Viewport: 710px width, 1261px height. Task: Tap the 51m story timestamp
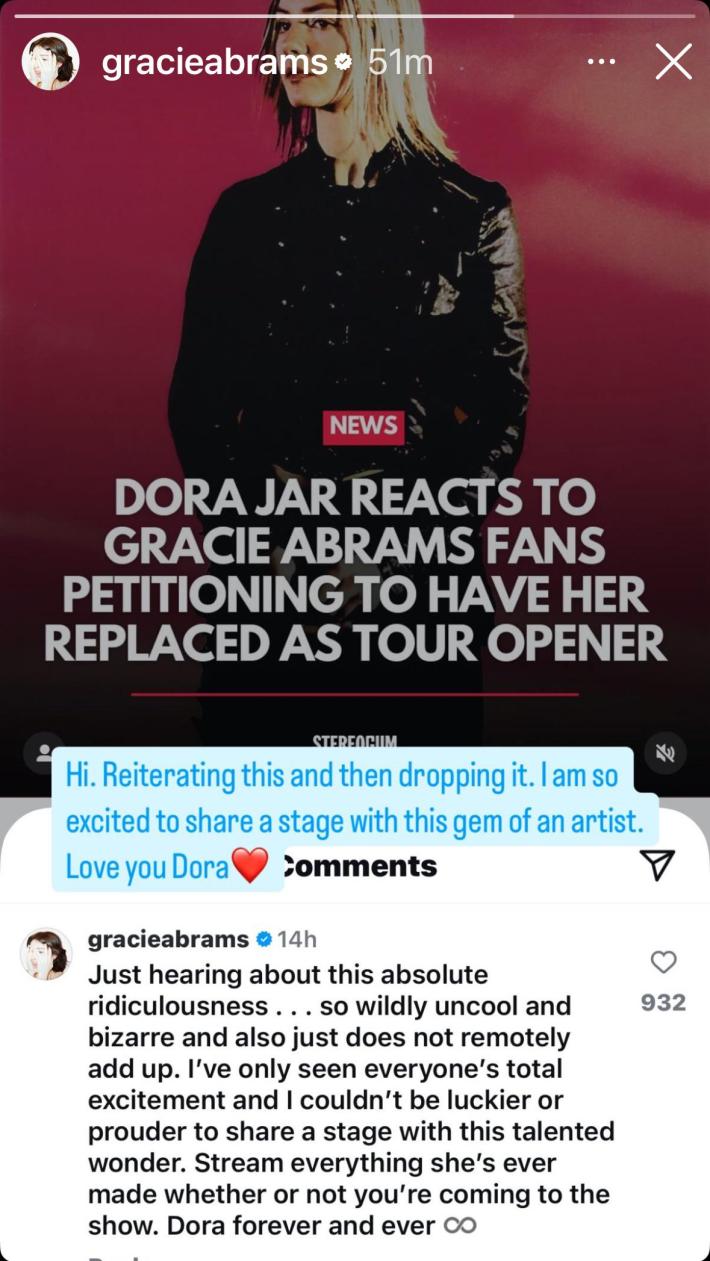click(x=400, y=62)
